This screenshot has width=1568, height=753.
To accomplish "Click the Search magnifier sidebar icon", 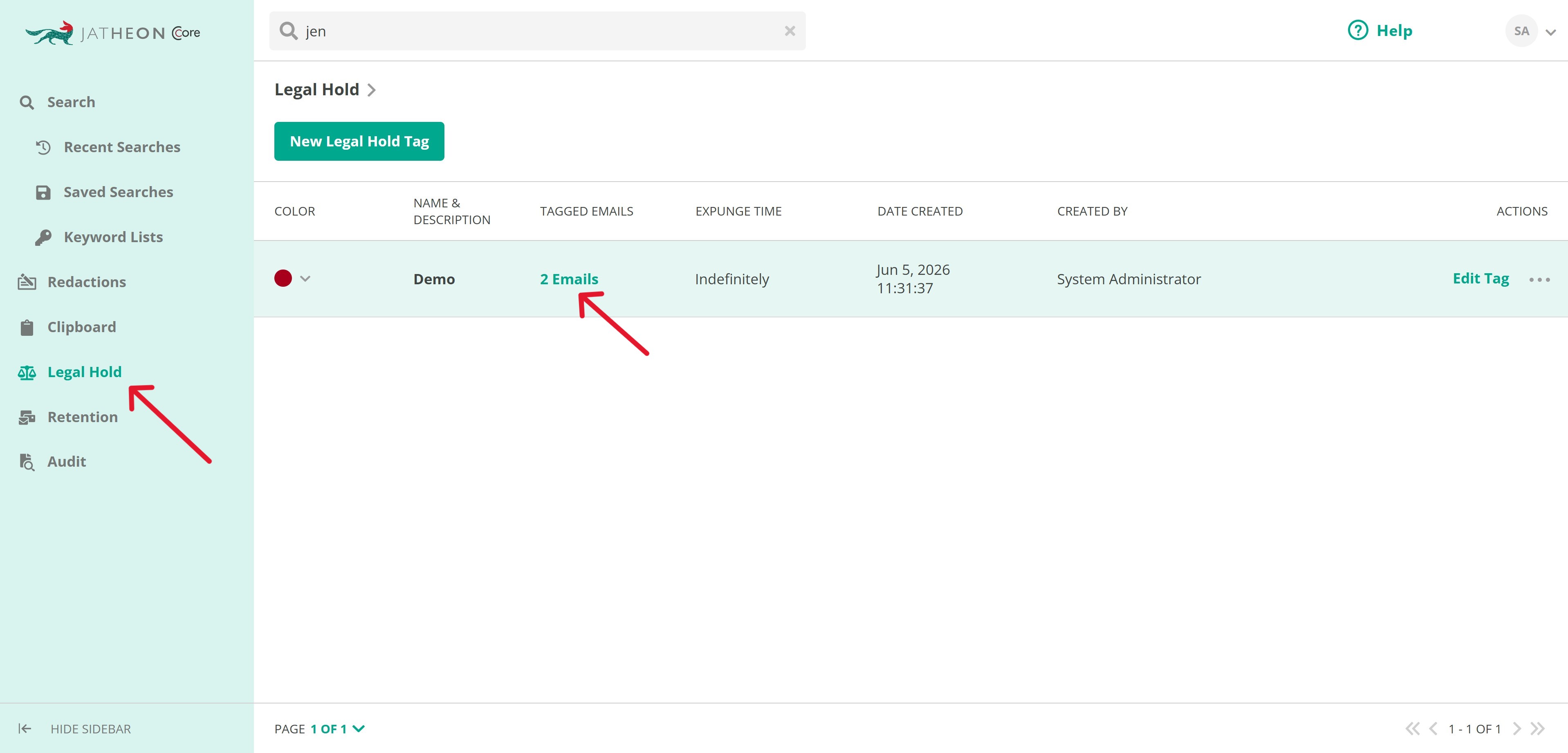I will tap(26, 102).
